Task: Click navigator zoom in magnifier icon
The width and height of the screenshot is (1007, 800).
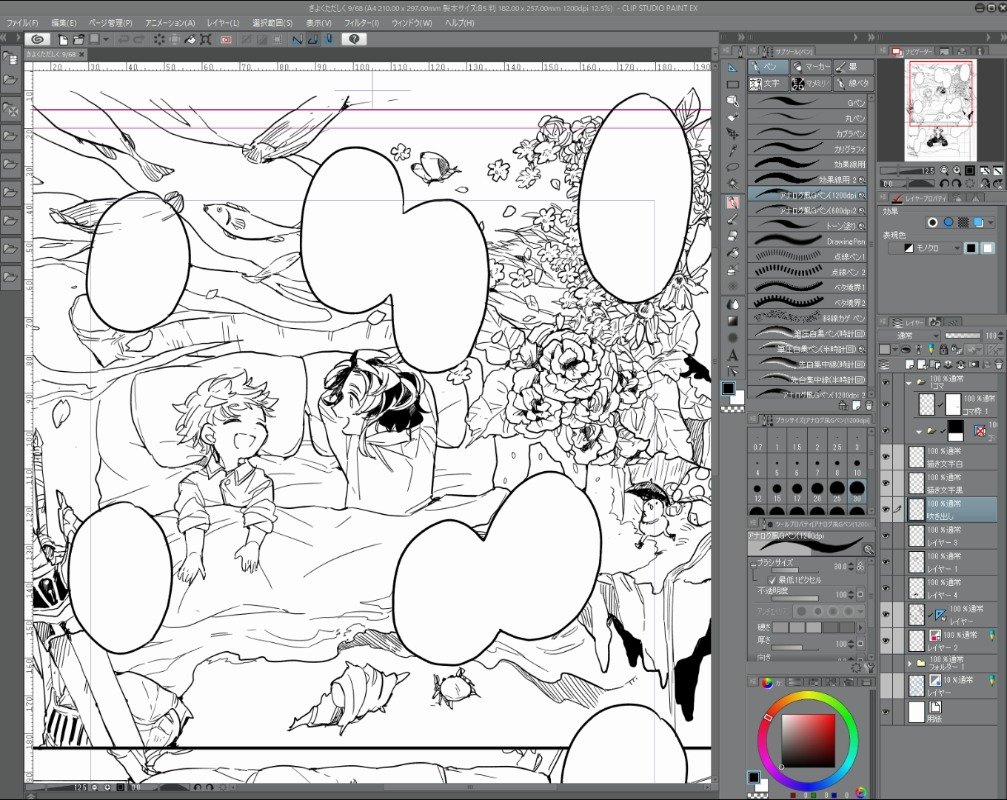Action: click(956, 171)
